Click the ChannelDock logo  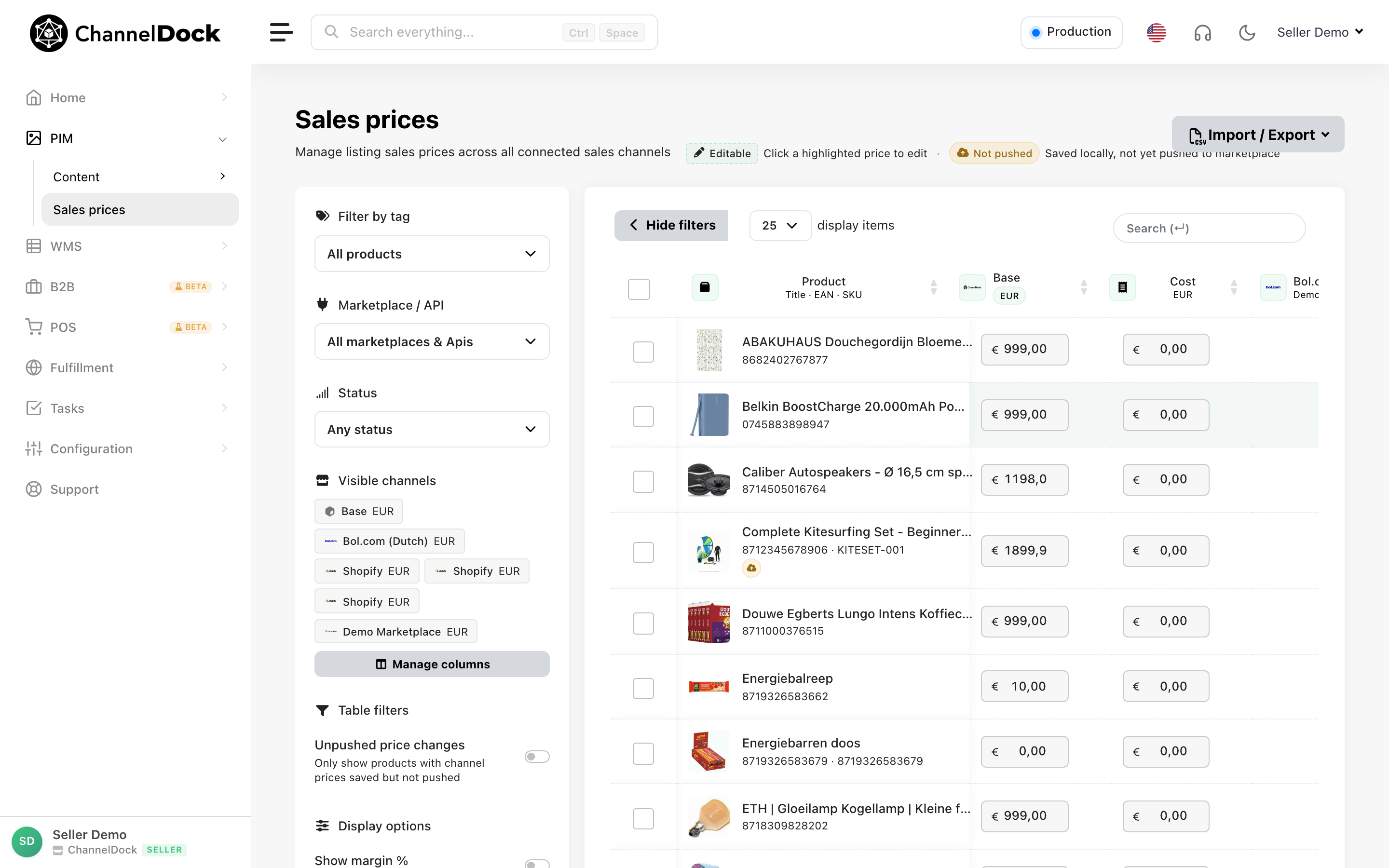[x=124, y=33]
